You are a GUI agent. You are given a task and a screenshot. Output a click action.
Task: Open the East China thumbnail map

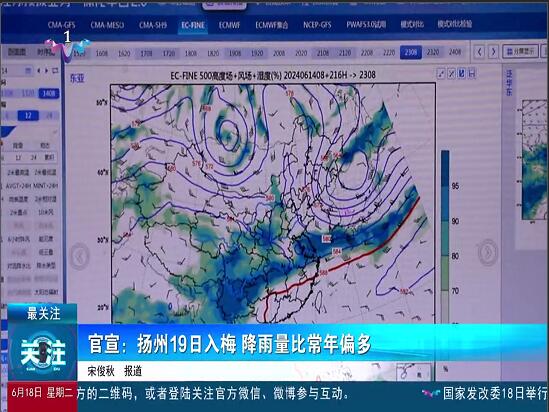tap(535, 159)
